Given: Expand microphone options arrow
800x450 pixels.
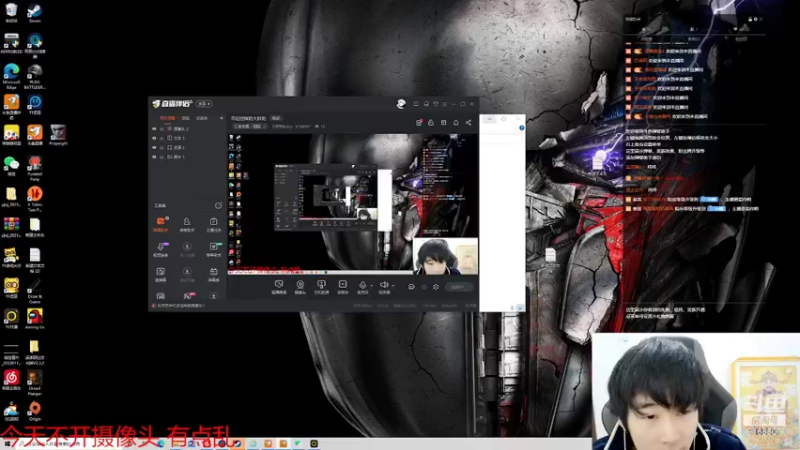Looking at the screenshot, I should 371,285.
